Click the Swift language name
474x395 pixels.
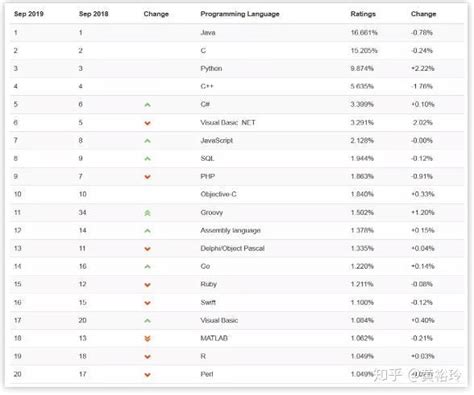click(x=208, y=302)
